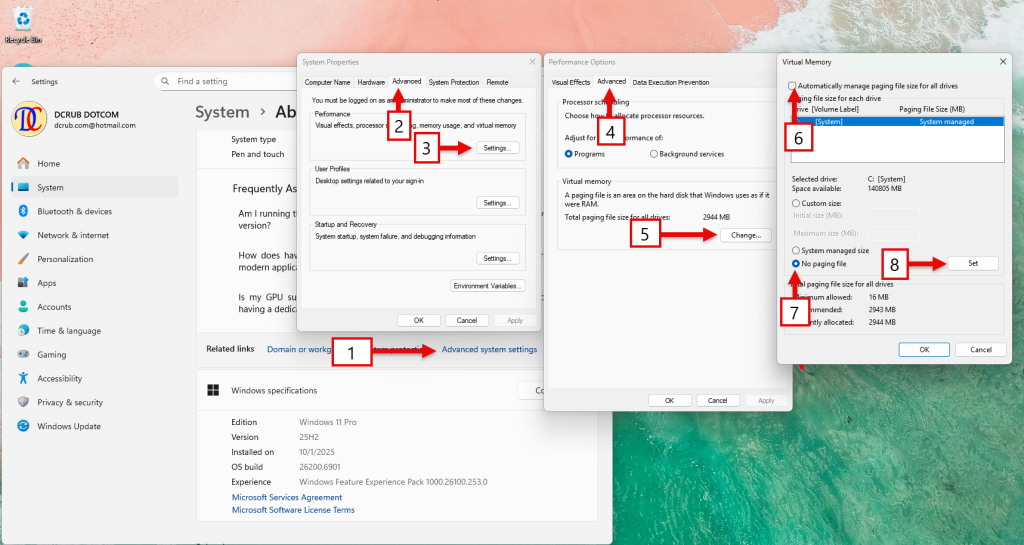Click Settings button under User Profiles
This screenshot has height=545, width=1024.
tap(498, 203)
